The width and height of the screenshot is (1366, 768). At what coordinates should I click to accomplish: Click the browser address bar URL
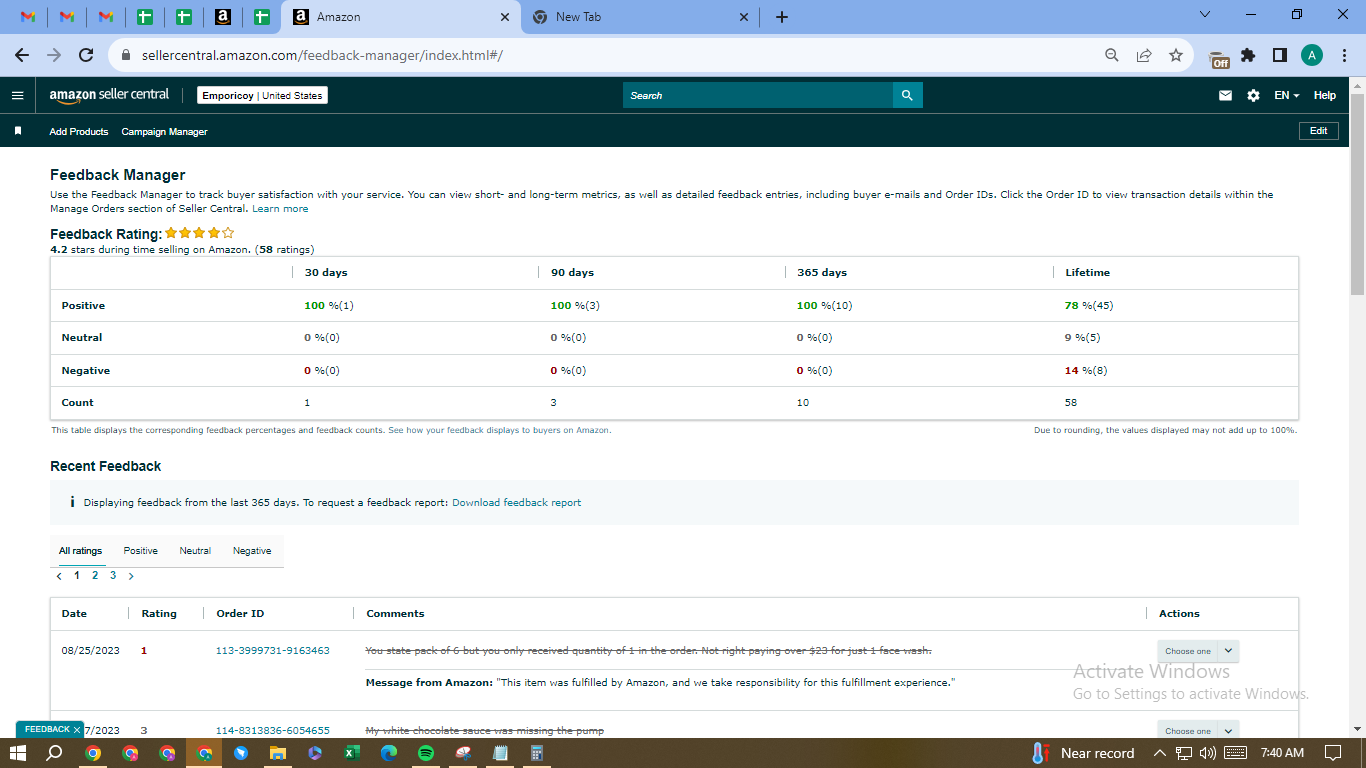(322, 56)
